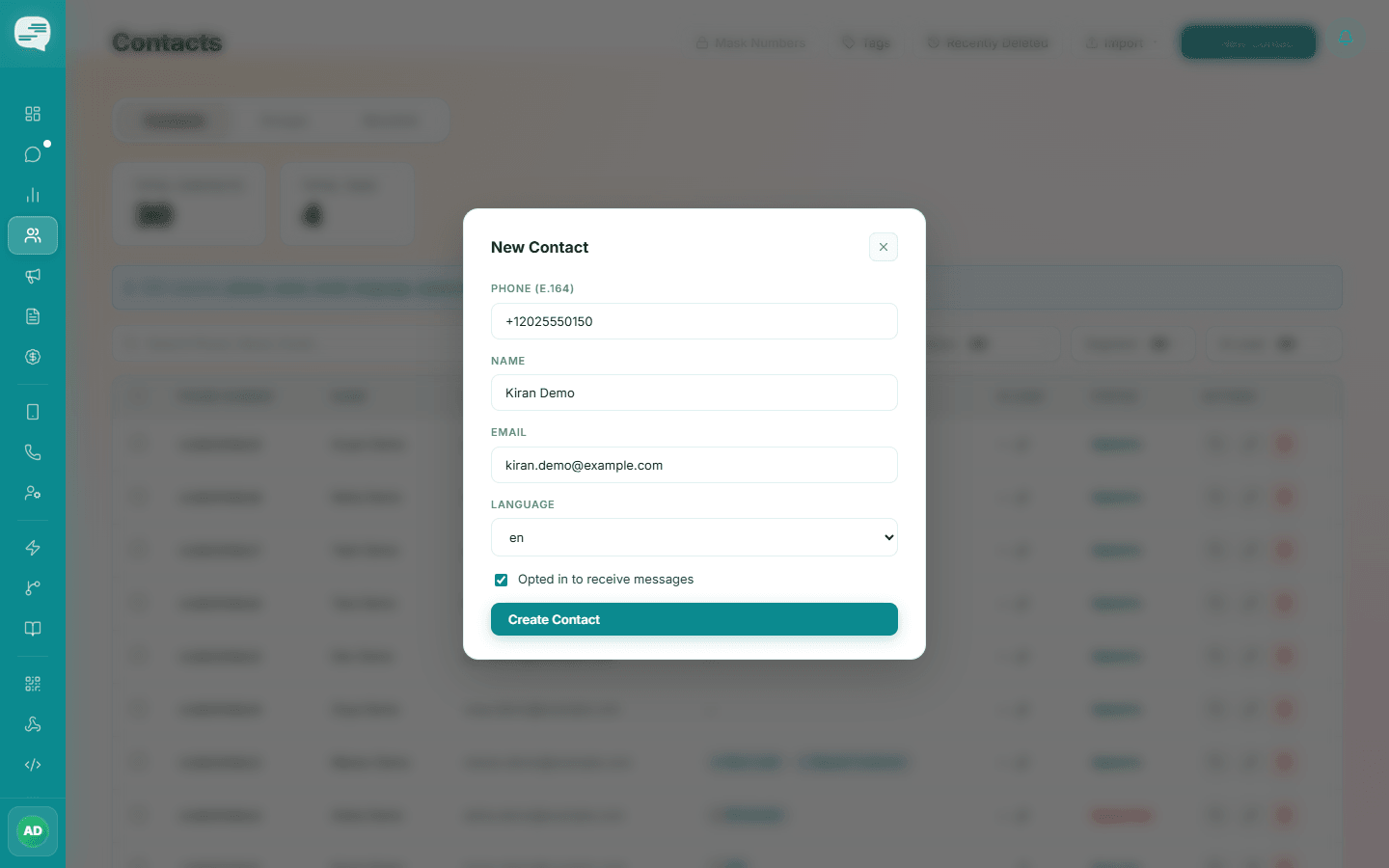Open the Dashboard grid icon in sidebar
The height and width of the screenshot is (868, 1389).
(x=33, y=114)
